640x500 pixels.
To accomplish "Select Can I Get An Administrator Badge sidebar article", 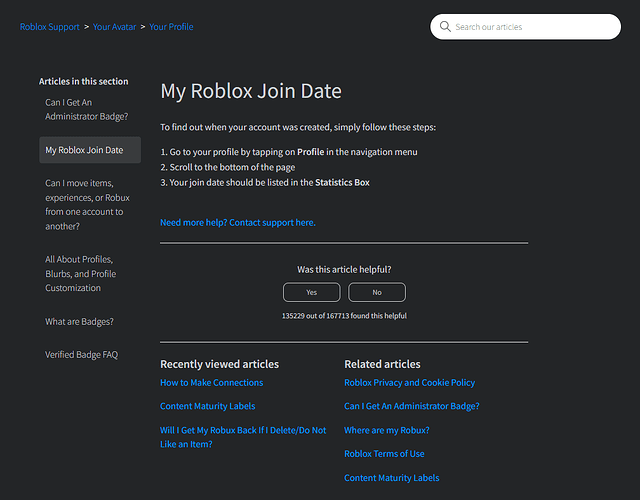I will click(87, 109).
